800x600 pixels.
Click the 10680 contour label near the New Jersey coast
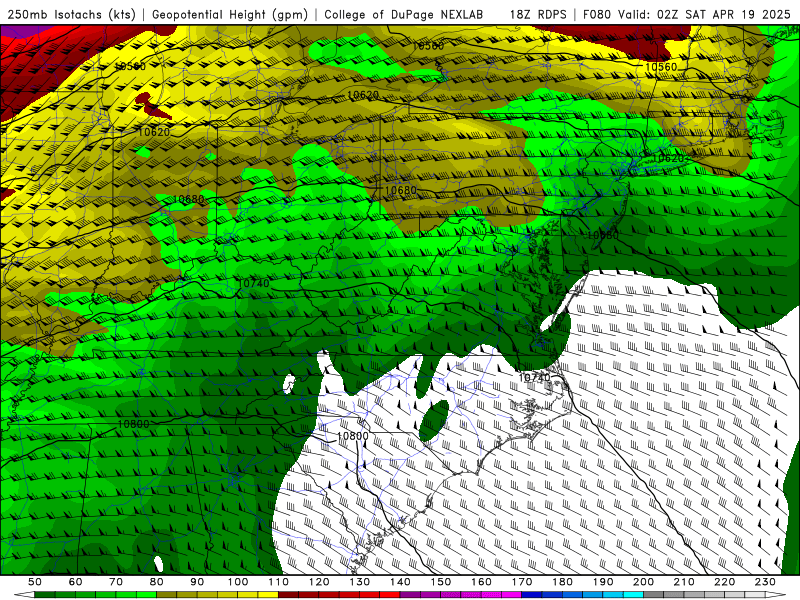coord(603,235)
